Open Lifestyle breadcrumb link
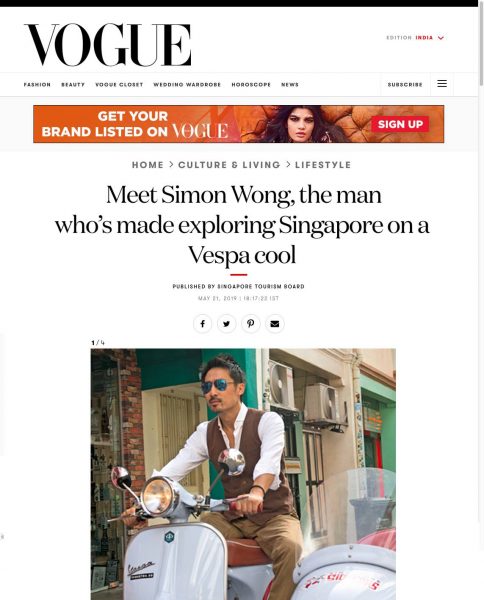This screenshot has width=484, height=600. [323, 165]
